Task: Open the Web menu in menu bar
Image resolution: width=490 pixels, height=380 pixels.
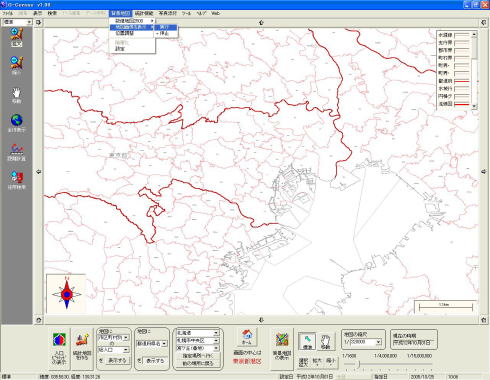Action: coord(215,13)
